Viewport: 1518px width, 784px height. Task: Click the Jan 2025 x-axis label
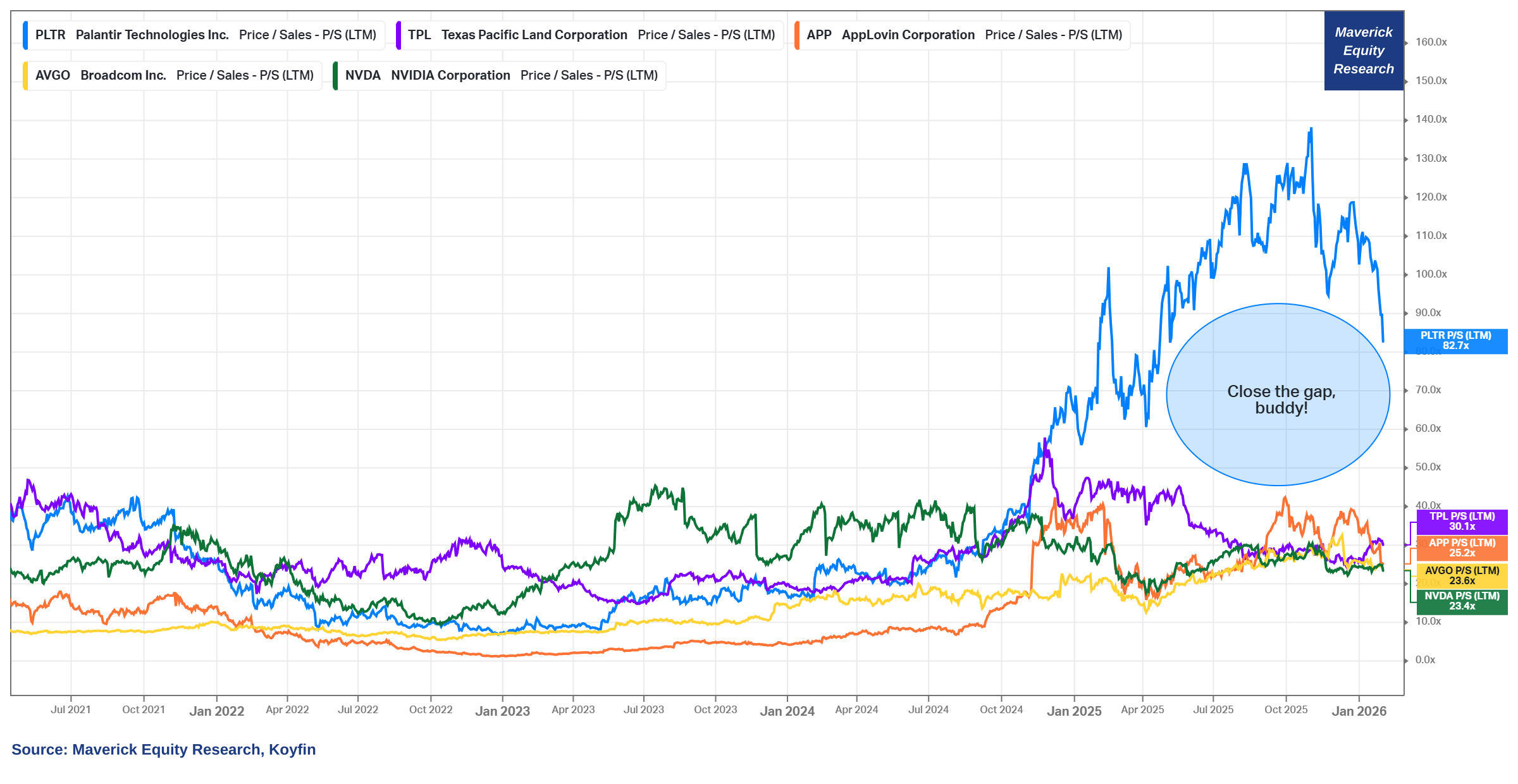pyautogui.click(x=1073, y=711)
